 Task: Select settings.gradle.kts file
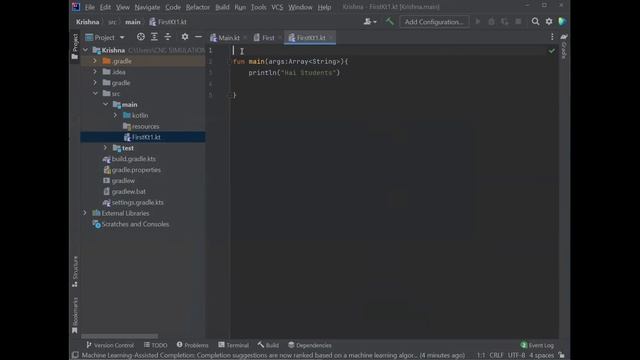[x=138, y=202]
